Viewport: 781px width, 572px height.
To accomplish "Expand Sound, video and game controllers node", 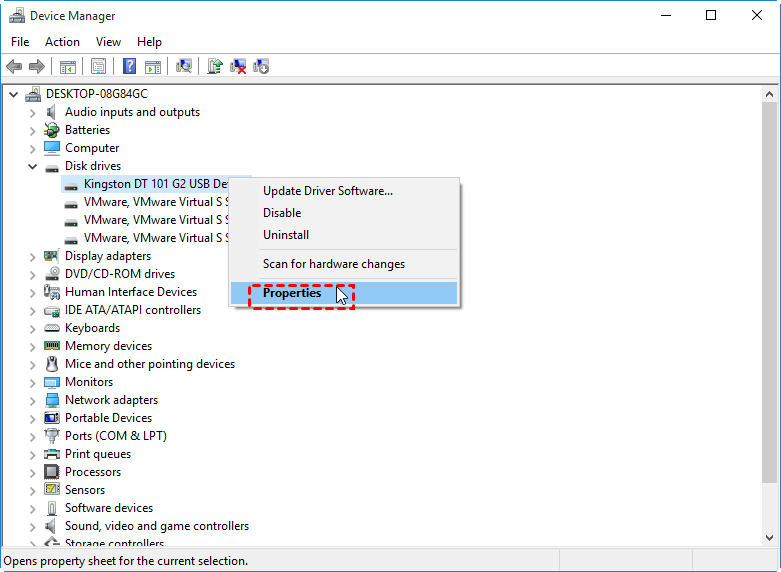I will point(32,527).
